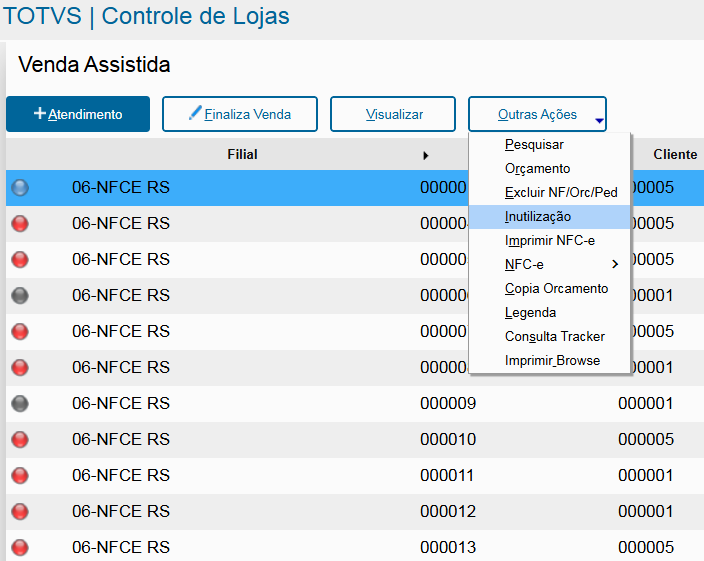This screenshot has width=704, height=561.
Task: Expand the NFC-e submenu chevron
Action: (615, 264)
